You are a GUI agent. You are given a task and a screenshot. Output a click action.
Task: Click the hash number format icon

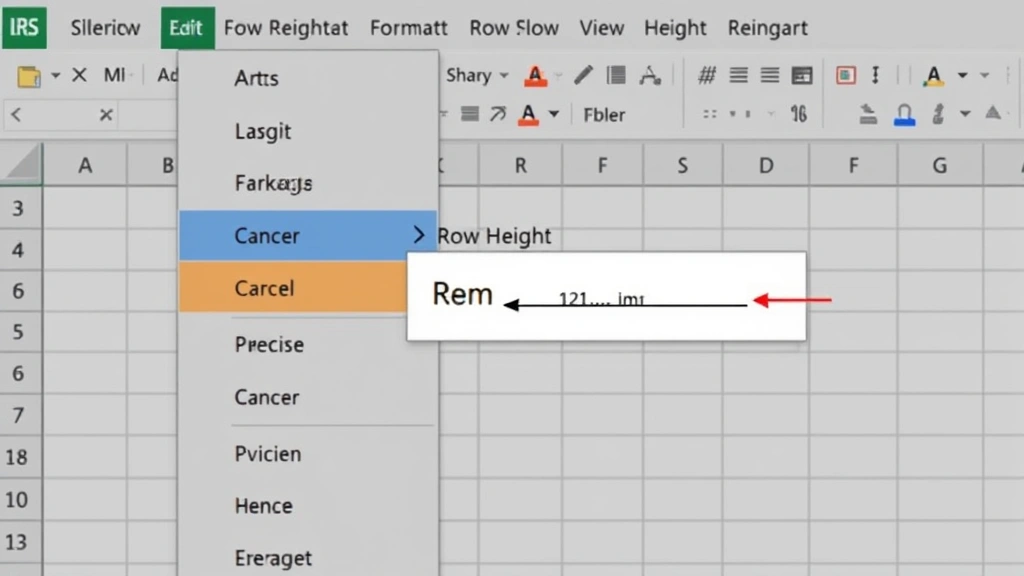706,75
